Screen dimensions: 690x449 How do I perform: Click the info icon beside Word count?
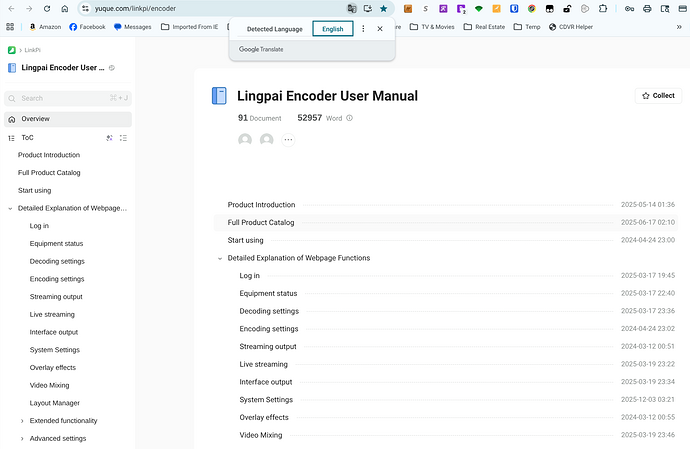349,118
